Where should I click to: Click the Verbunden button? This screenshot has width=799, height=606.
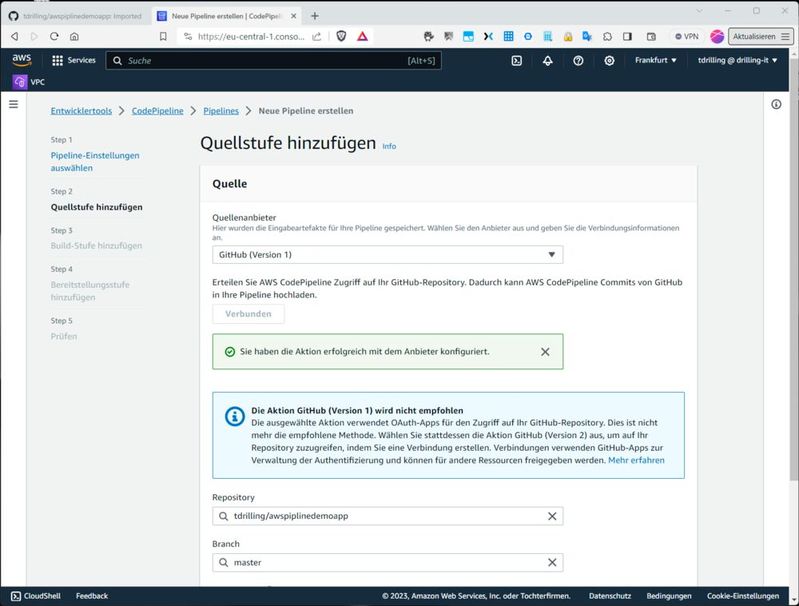click(248, 314)
